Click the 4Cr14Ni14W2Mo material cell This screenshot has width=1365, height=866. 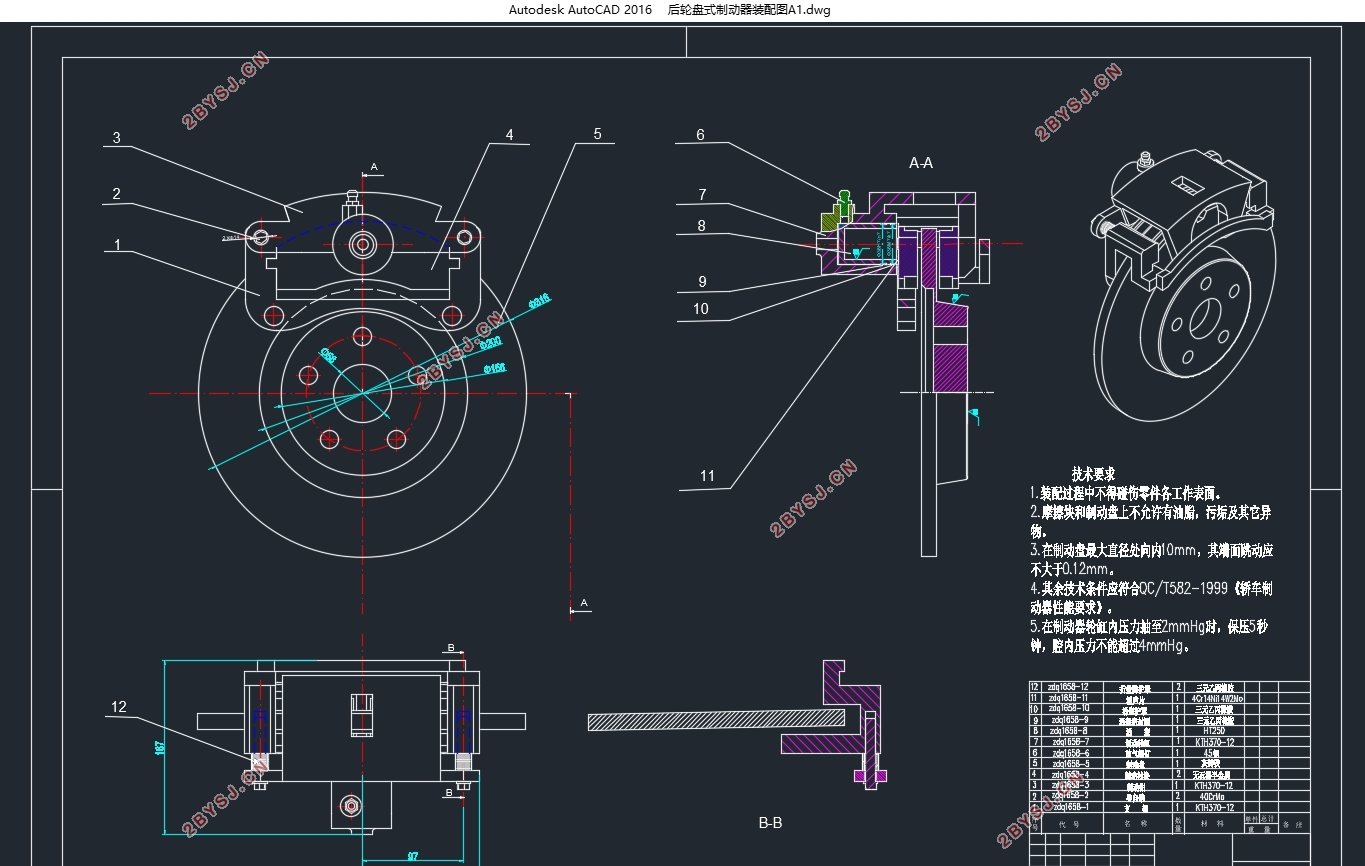click(1214, 698)
